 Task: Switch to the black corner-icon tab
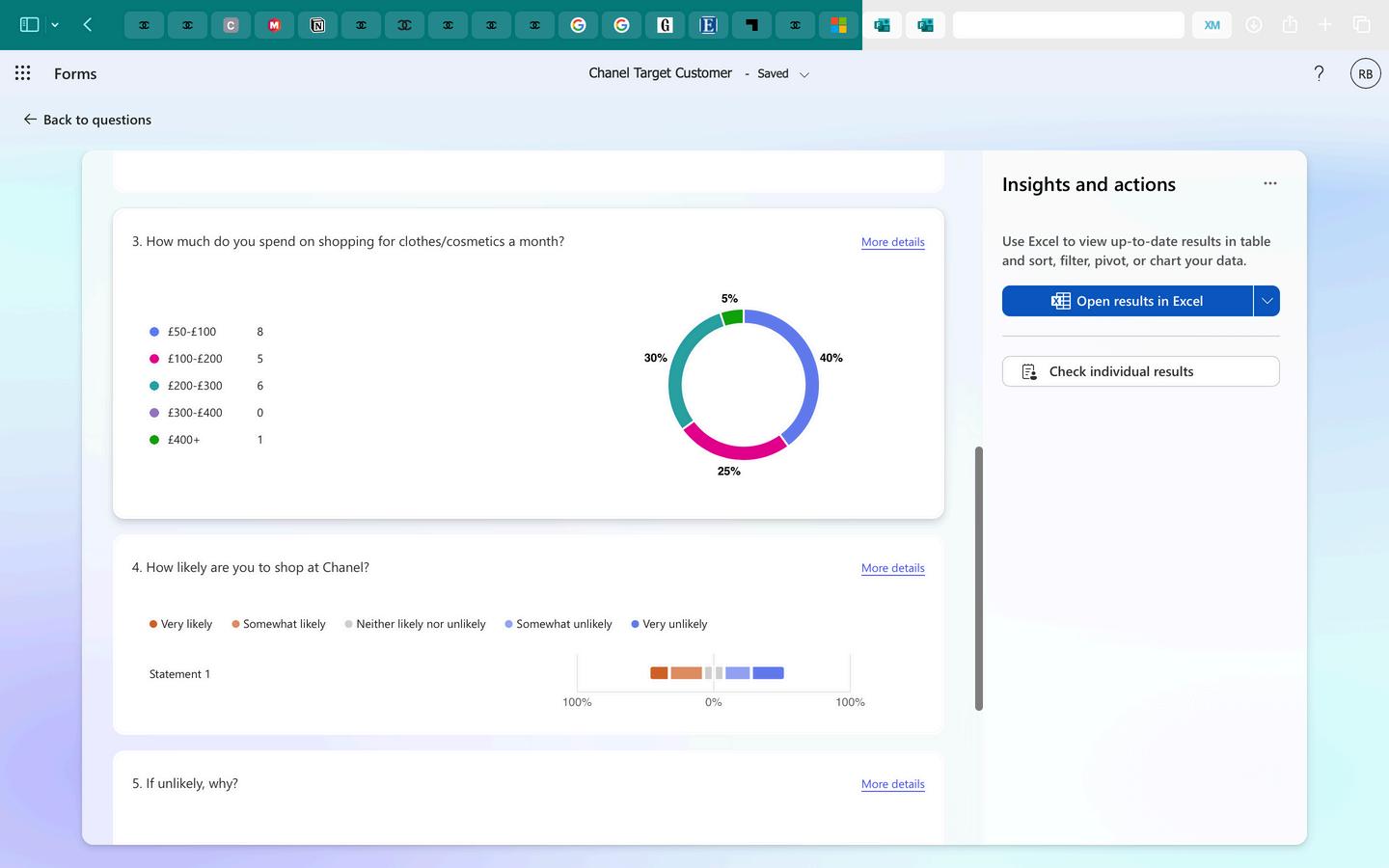pyautogui.click(x=751, y=25)
